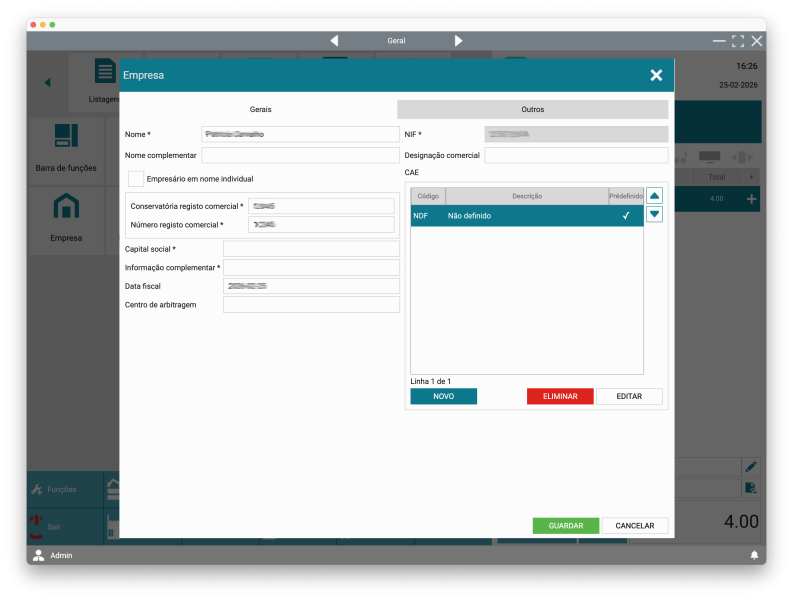This screenshot has height=600, width=793.
Task: Click the notification bell in status bar
Action: (x=754, y=555)
